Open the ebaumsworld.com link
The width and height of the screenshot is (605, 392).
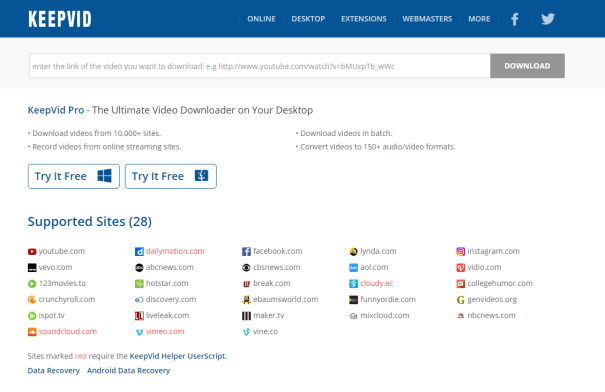(286, 299)
